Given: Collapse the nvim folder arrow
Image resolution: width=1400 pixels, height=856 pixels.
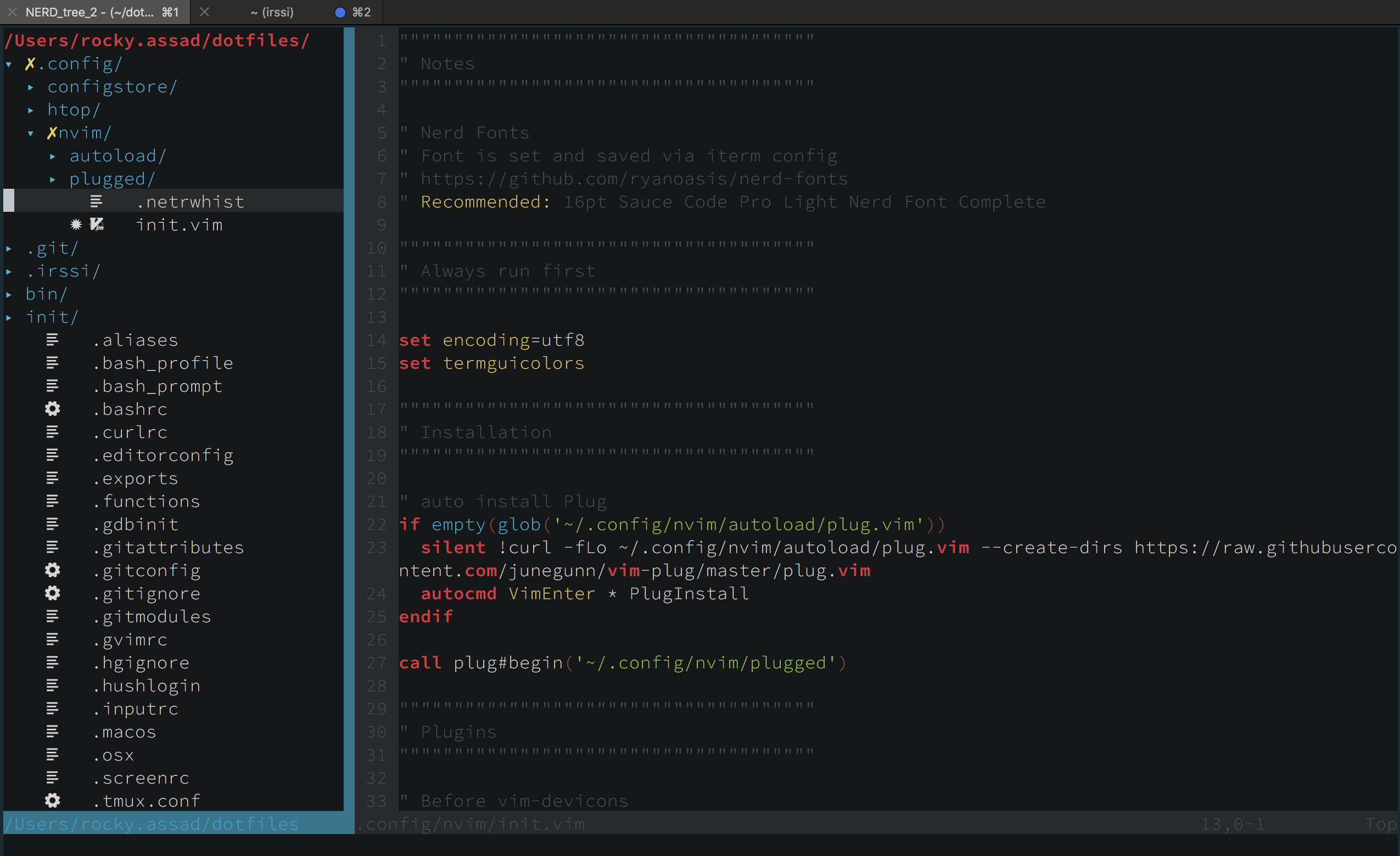Looking at the screenshot, I should pos(31,133).
